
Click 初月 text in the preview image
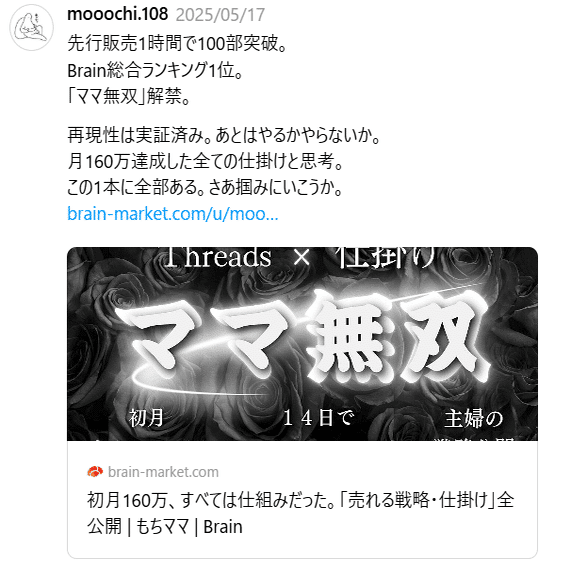point(146,418)
